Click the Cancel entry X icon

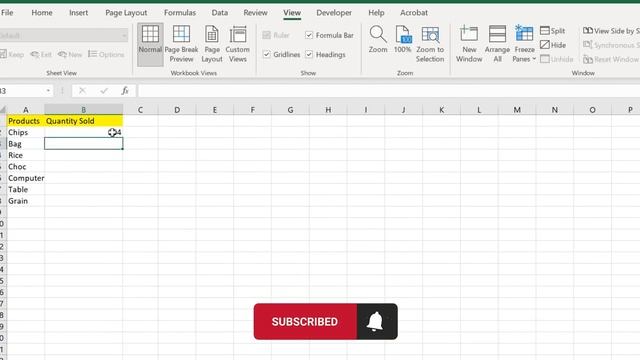82,91
